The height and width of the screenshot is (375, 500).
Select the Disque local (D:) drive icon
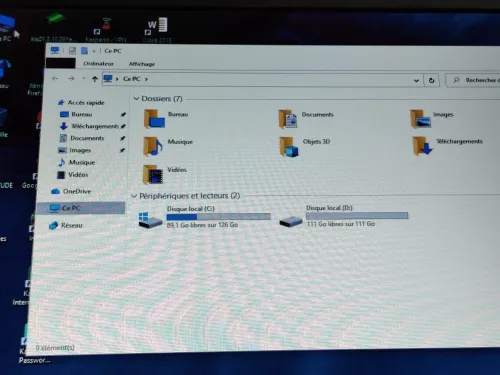coord(291,221)
